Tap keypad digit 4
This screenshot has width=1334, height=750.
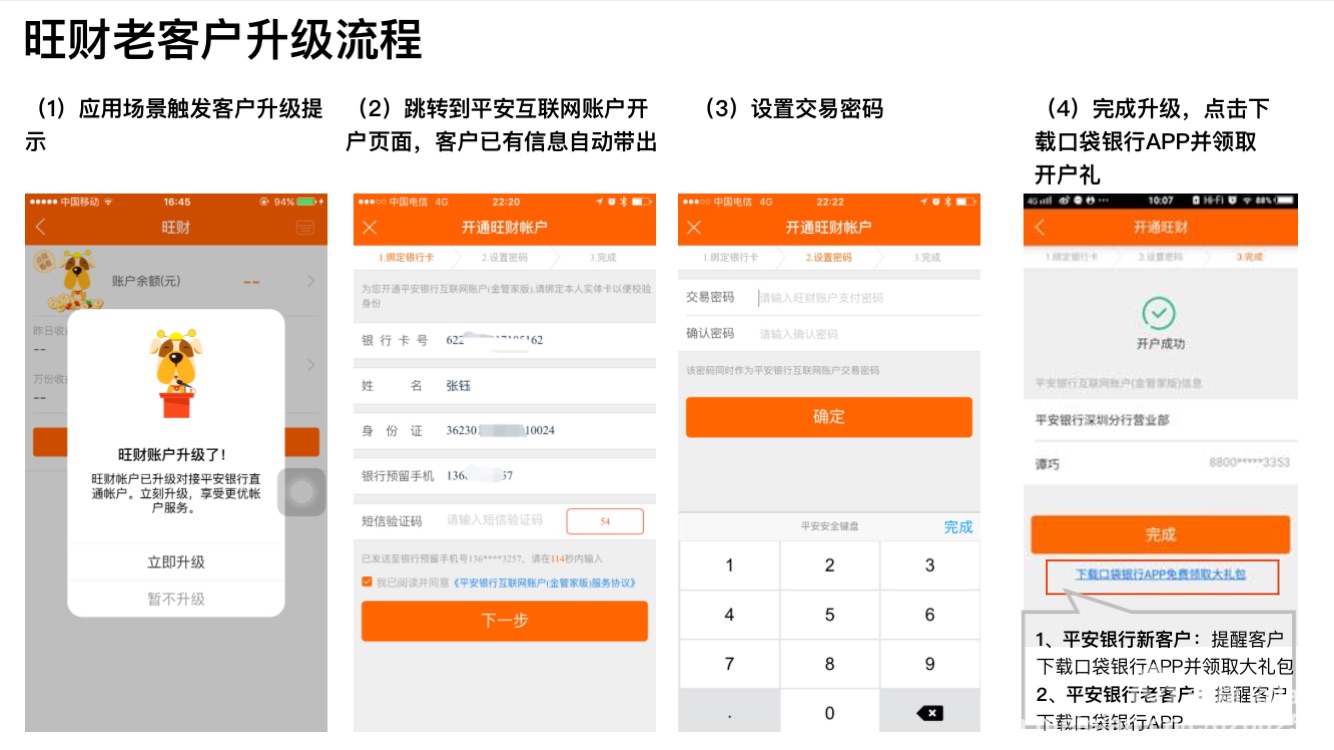click(x=729, y=615)
